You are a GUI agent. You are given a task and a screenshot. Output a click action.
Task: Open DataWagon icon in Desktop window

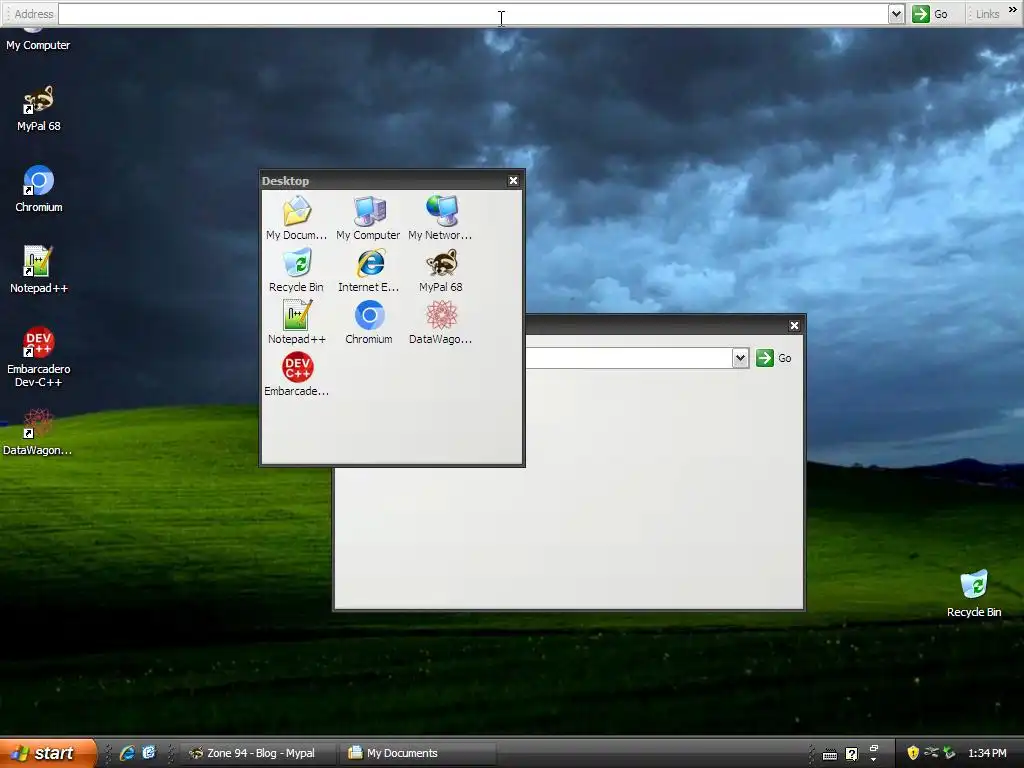click(x=440, y=323)
